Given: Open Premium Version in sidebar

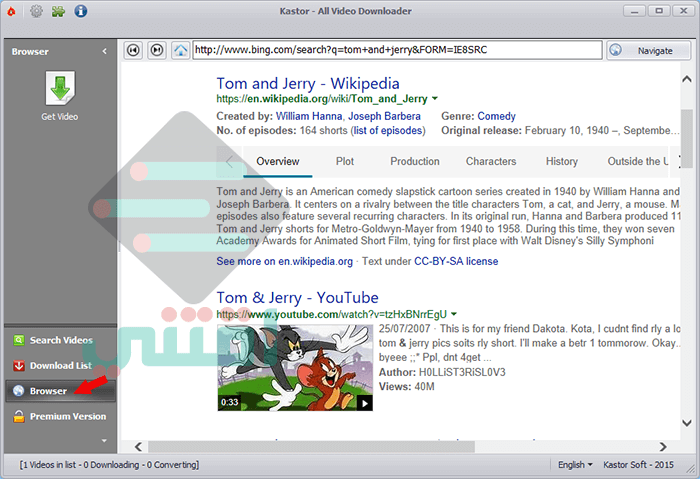Looking at the screenshot, I should (x=61, y=417).
